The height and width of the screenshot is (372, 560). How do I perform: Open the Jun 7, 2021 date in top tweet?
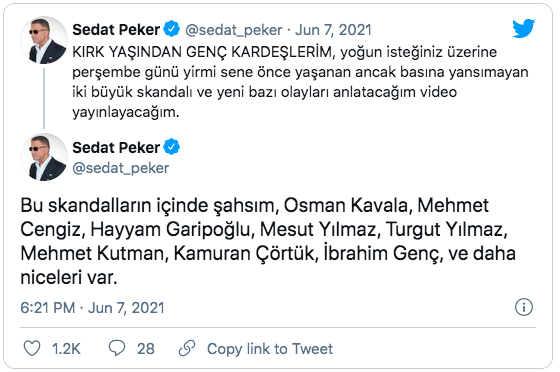click(333, 30)
